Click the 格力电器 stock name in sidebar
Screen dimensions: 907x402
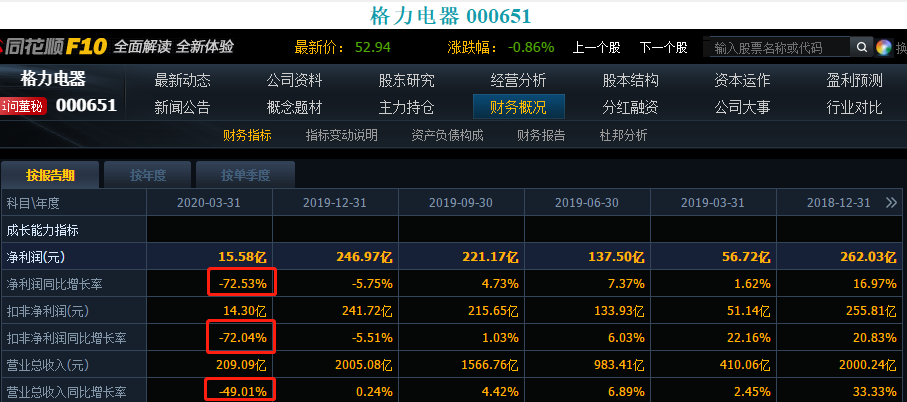pyautogui.click(x=53, y=78)
